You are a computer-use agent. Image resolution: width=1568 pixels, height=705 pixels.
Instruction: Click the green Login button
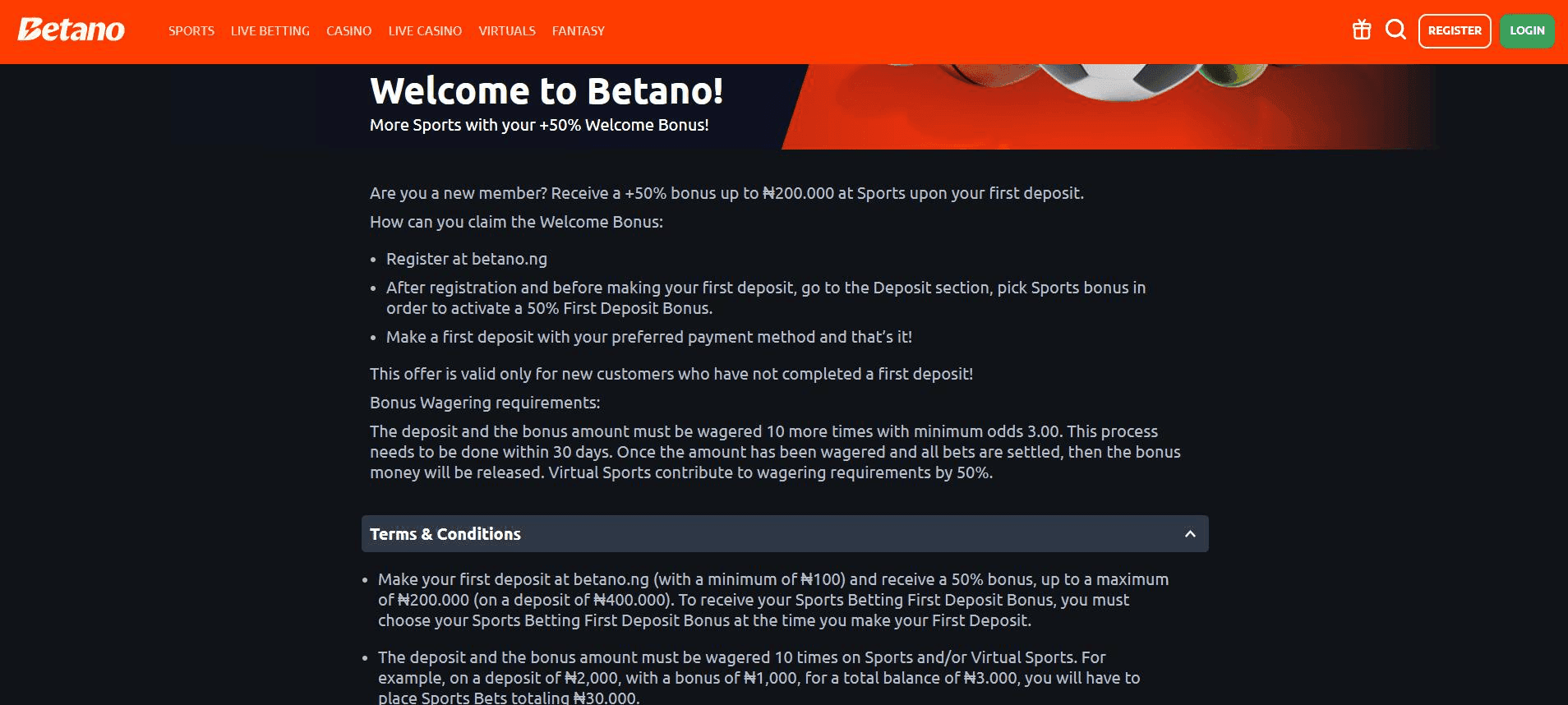click(x=1527, y=31)
